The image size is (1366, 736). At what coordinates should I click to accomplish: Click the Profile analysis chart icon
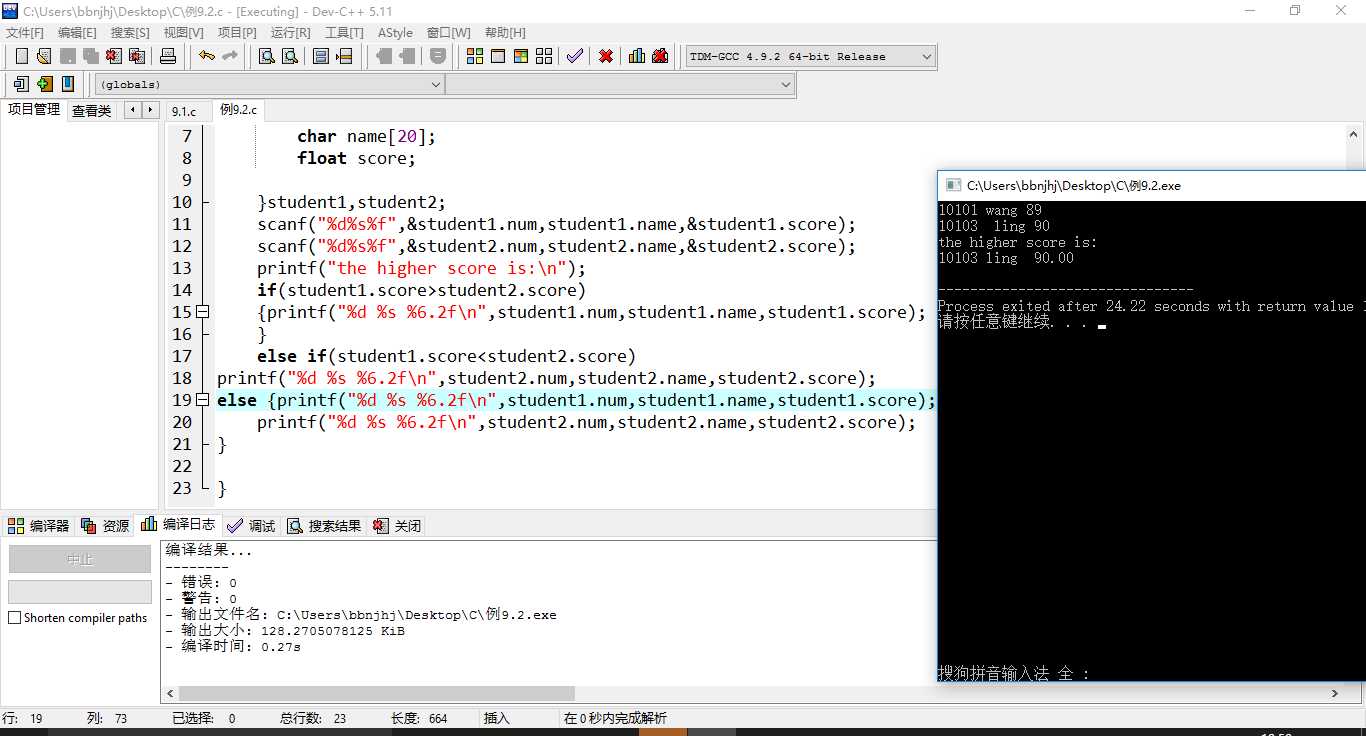coord(637,56)
